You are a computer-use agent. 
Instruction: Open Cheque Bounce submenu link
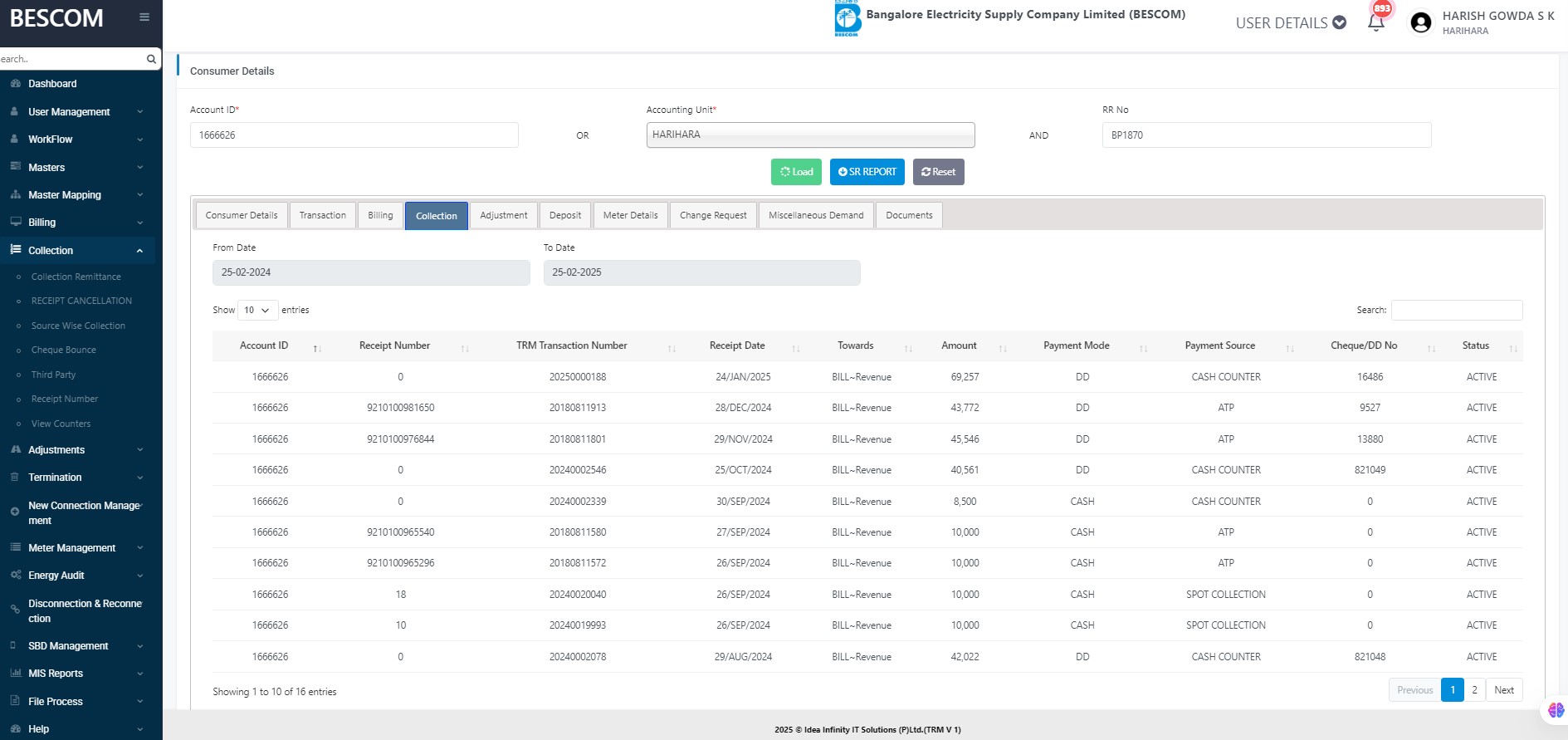tap(63, 350)
